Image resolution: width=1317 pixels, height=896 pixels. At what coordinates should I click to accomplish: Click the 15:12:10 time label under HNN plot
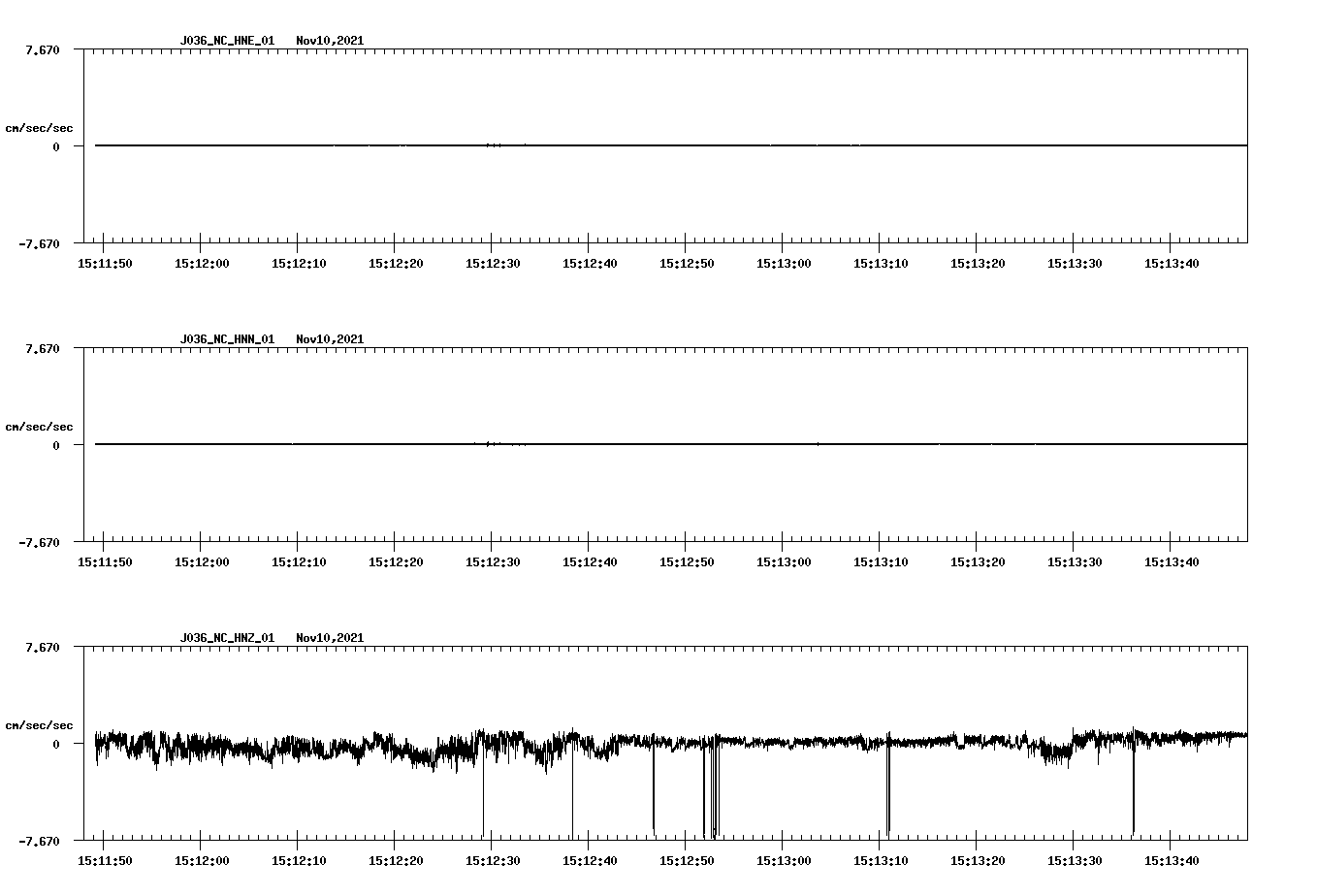tap(299, 562)
